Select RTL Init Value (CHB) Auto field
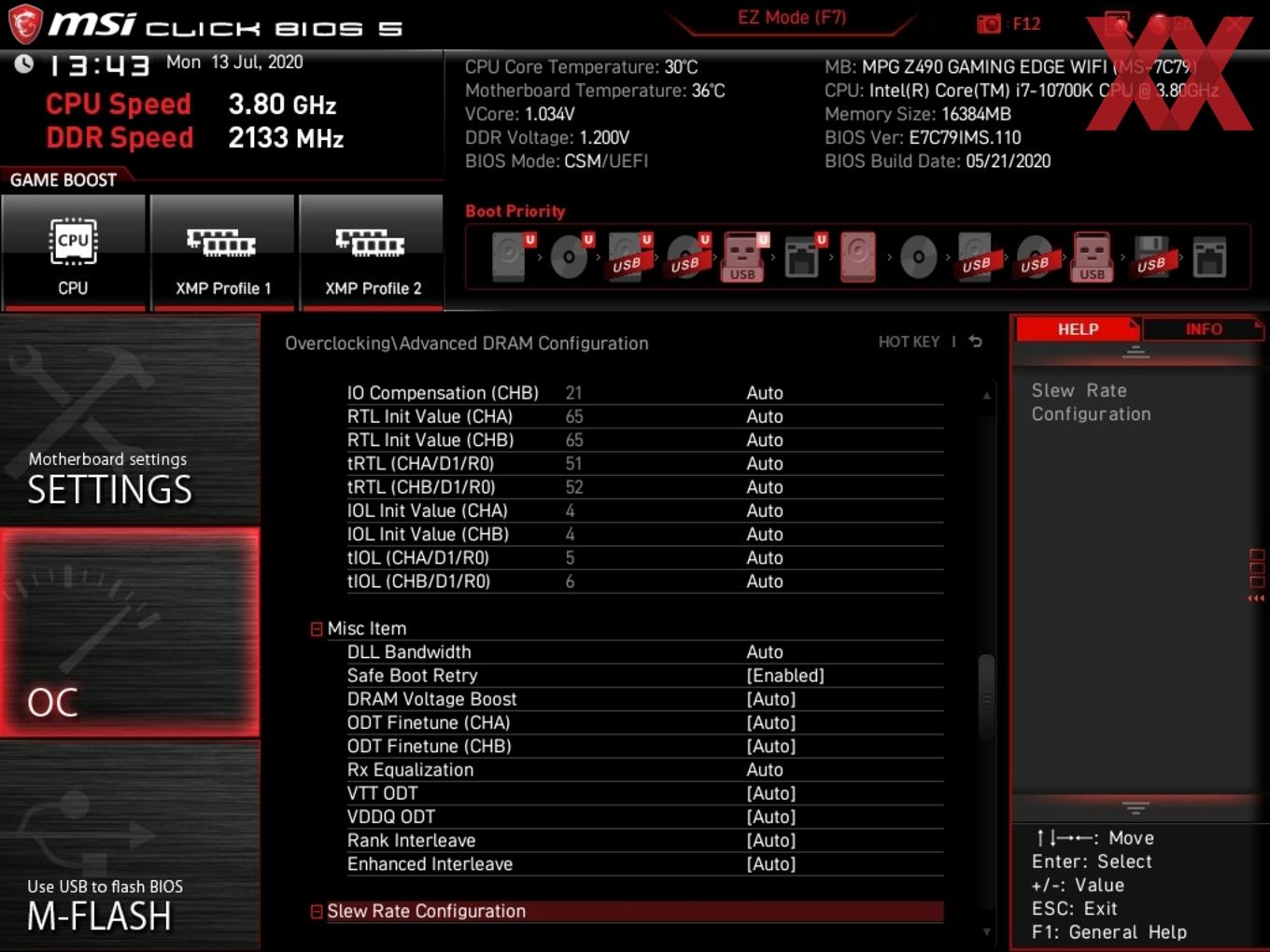The image size is (1270, 952). point(765,440)
